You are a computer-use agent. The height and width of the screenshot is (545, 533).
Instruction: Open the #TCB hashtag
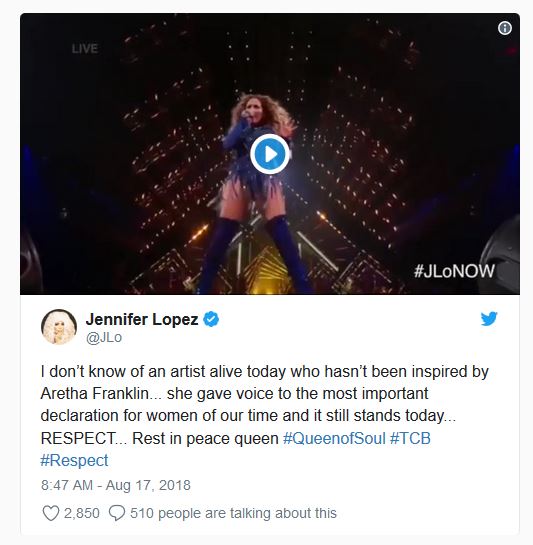click(410, 438)
